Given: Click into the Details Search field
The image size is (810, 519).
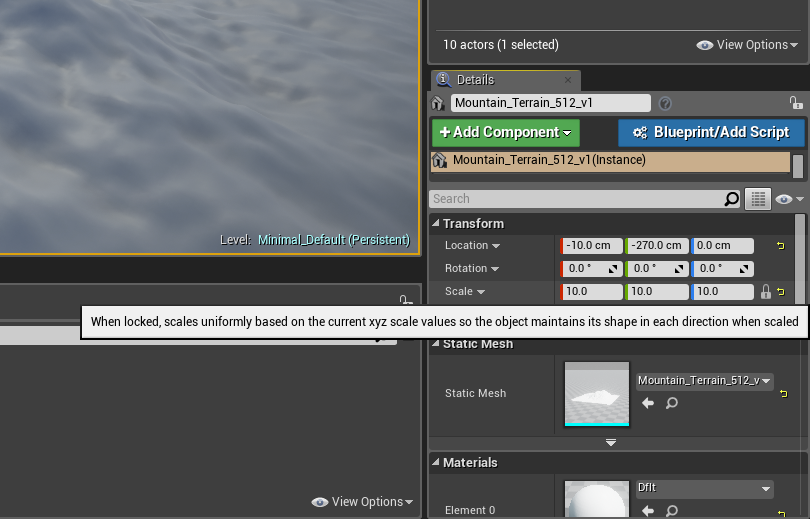Looking at the screenshot, I should pos(577,199).
